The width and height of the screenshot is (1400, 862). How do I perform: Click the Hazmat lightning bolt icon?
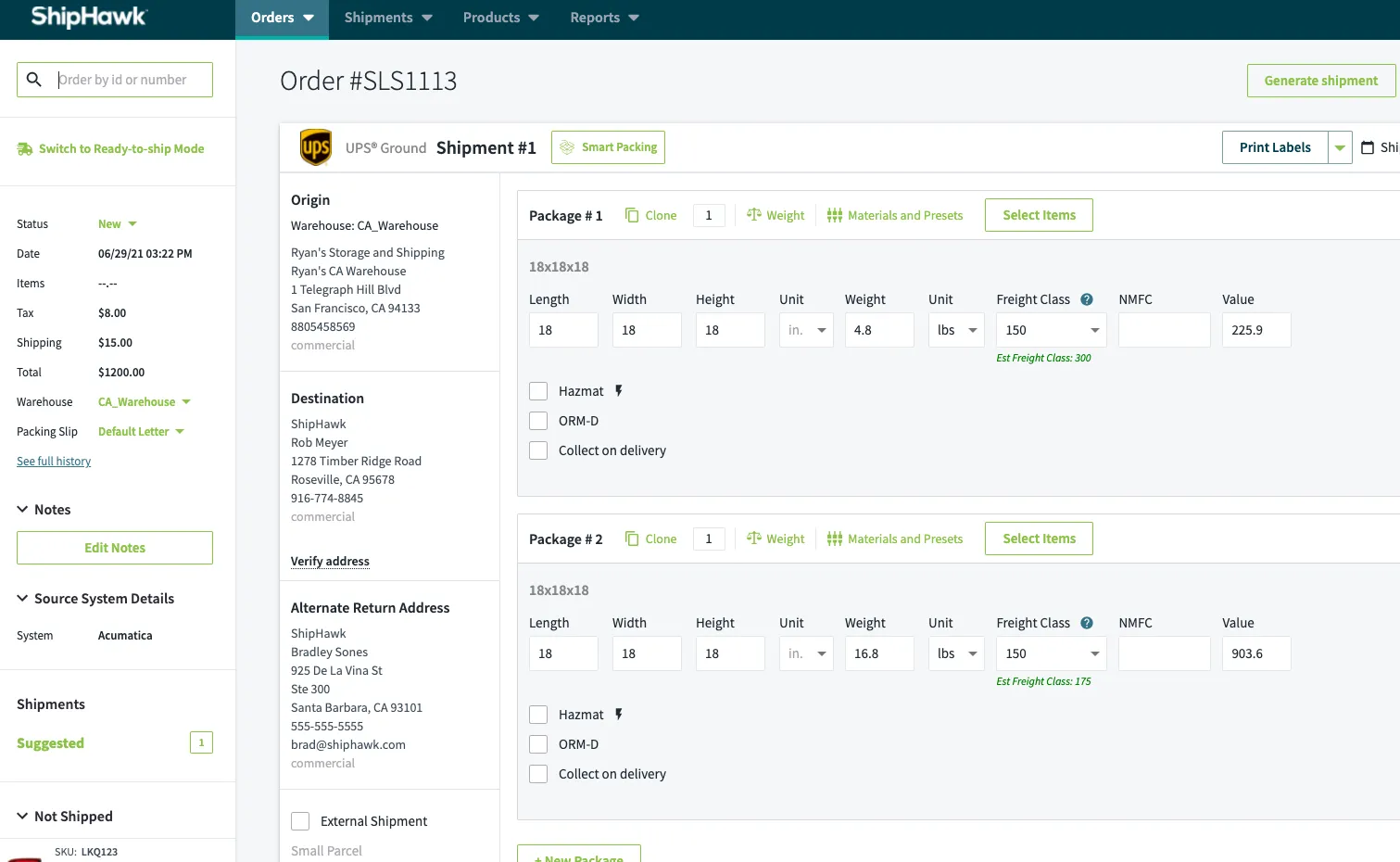coord(617,390)
